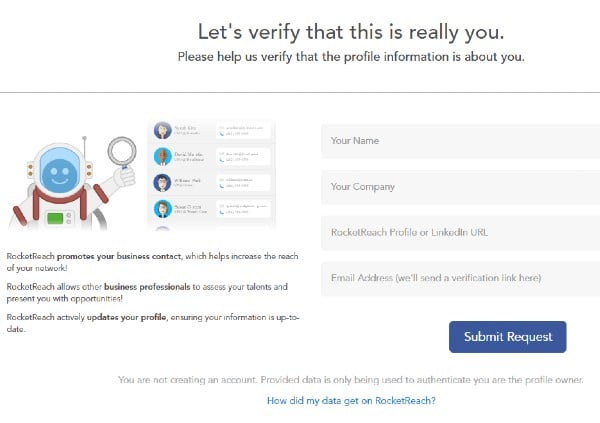Screen dimensions: 600x423
Task: Click the Email Address verification field
Action: pos(460,278)
